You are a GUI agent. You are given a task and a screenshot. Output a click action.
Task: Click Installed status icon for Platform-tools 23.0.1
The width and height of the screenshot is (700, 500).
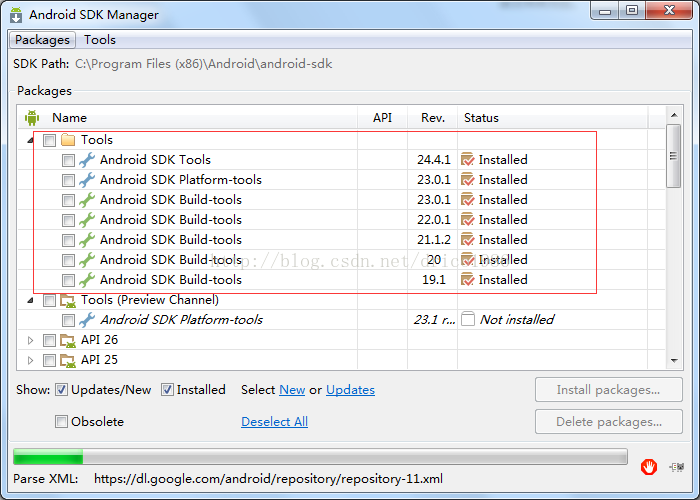[467, 179]
